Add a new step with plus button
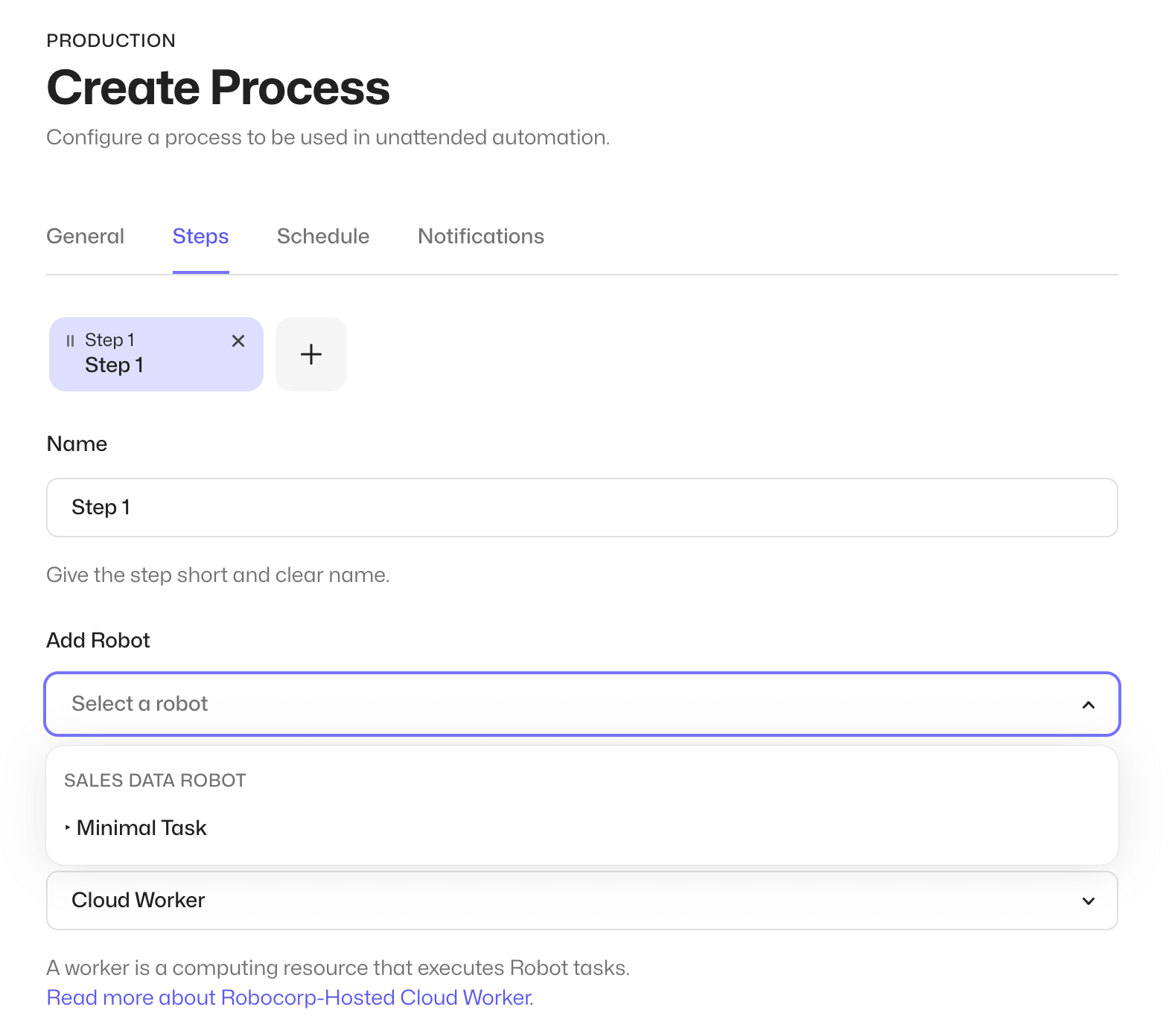Image resolution: width=1169 pixels, height=1036 pixels. coord(311,354)
